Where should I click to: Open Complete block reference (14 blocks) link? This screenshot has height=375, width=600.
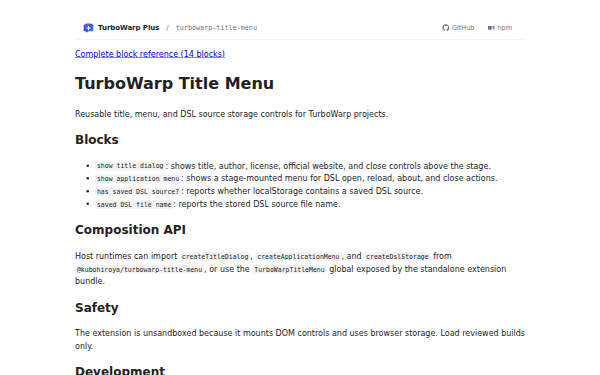[x=150, y=54]
